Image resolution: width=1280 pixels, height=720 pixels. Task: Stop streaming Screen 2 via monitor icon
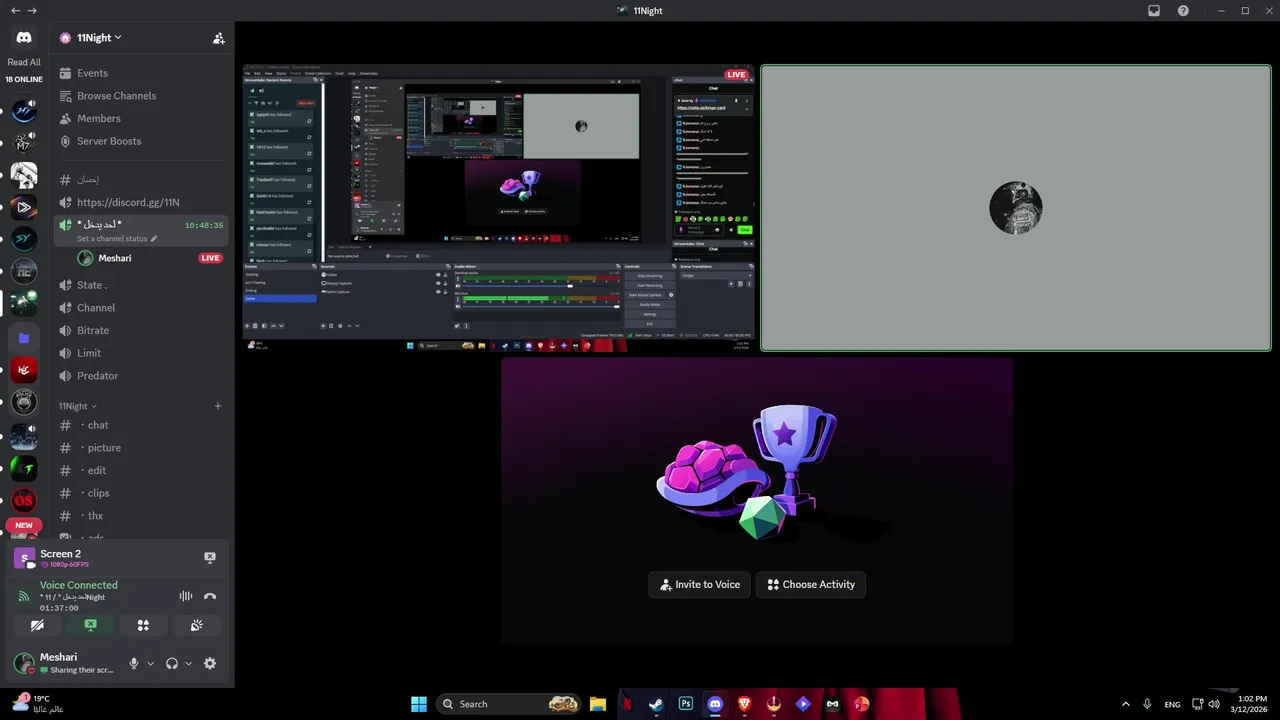pyautogui.click(x=210, y=558)
